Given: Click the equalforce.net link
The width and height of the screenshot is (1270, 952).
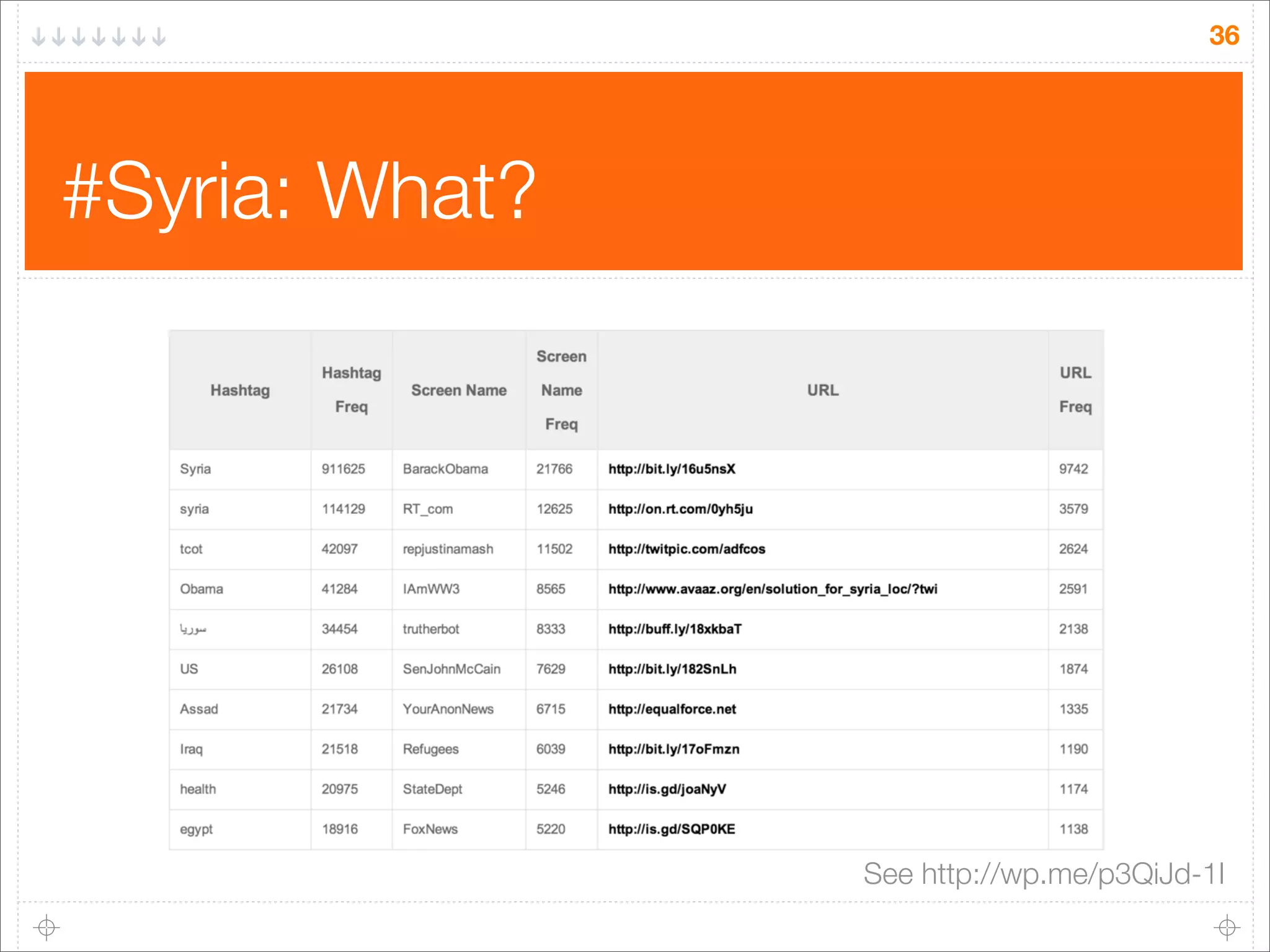Looking at the screenshot, I should 672,709.
